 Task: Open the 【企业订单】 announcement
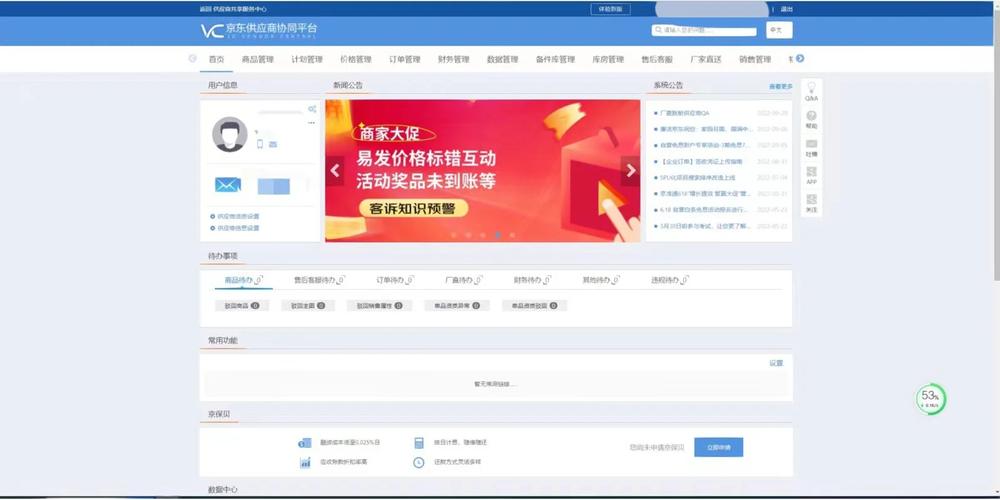tap(701, 161)
